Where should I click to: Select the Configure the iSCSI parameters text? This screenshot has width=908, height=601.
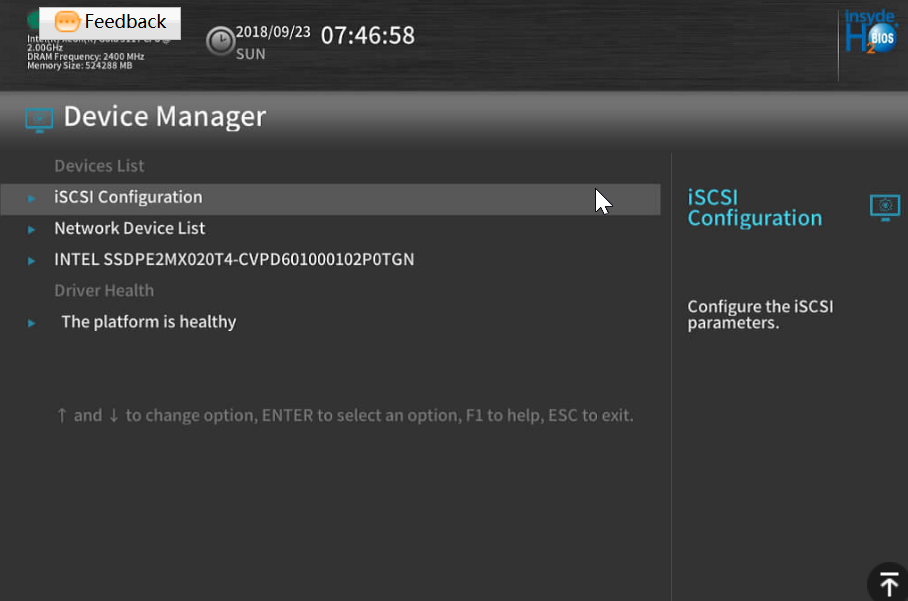point(760,314)
